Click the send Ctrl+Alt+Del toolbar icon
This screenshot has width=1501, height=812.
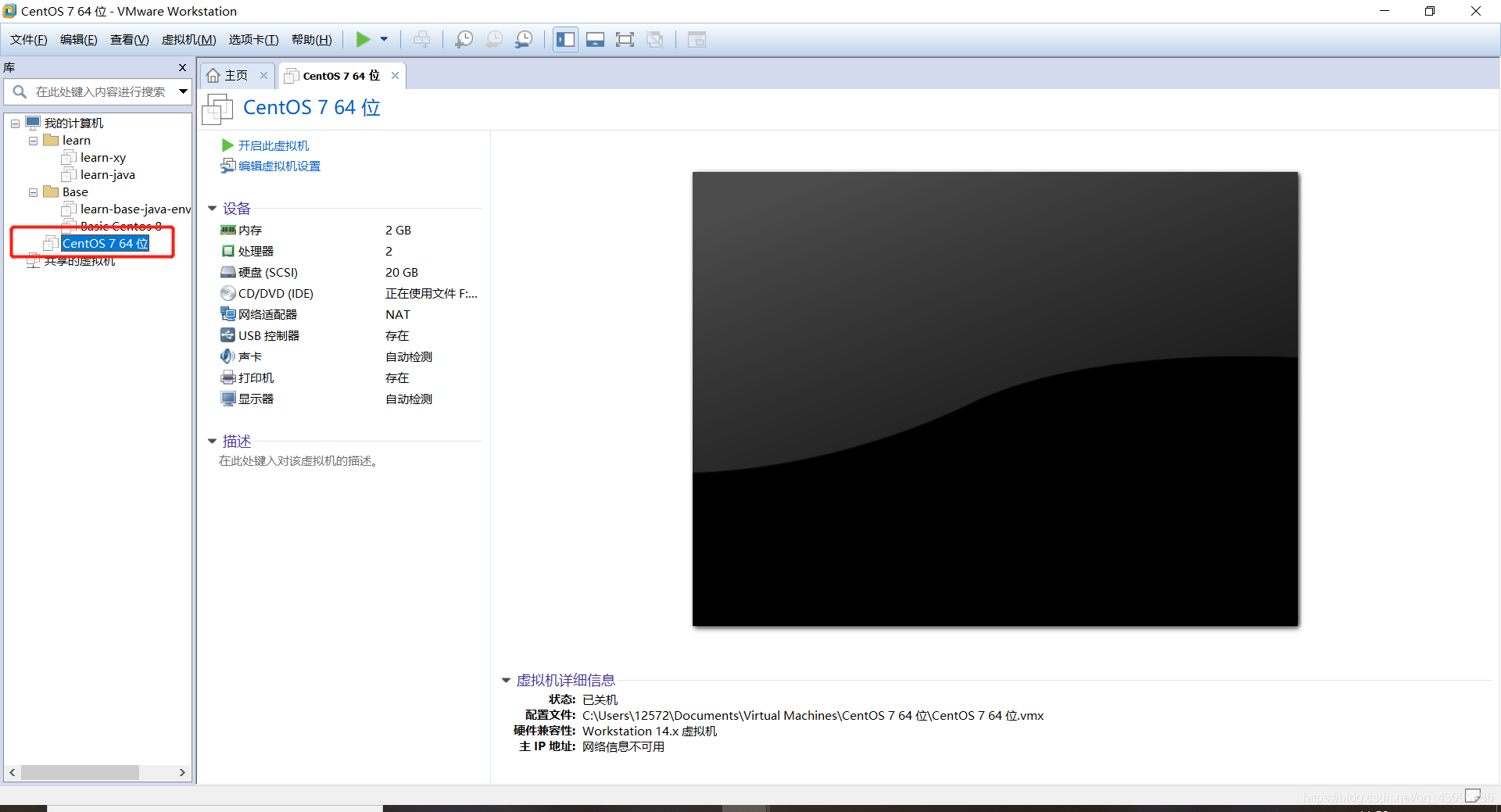[x=421, y=39]
